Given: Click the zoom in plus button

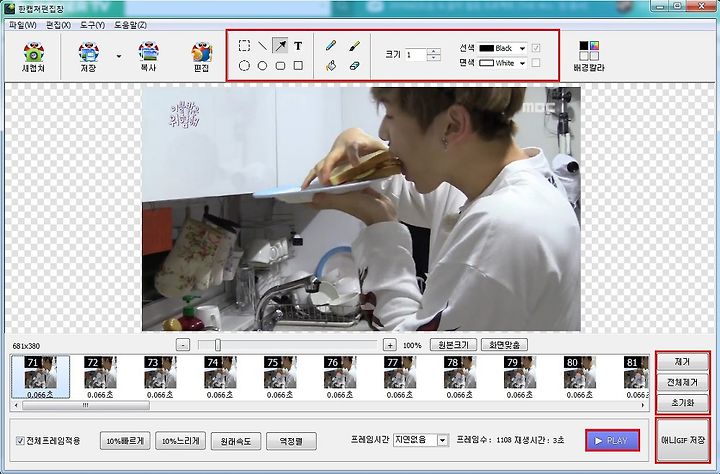Looking at the screenshot, I should (390, 345).
